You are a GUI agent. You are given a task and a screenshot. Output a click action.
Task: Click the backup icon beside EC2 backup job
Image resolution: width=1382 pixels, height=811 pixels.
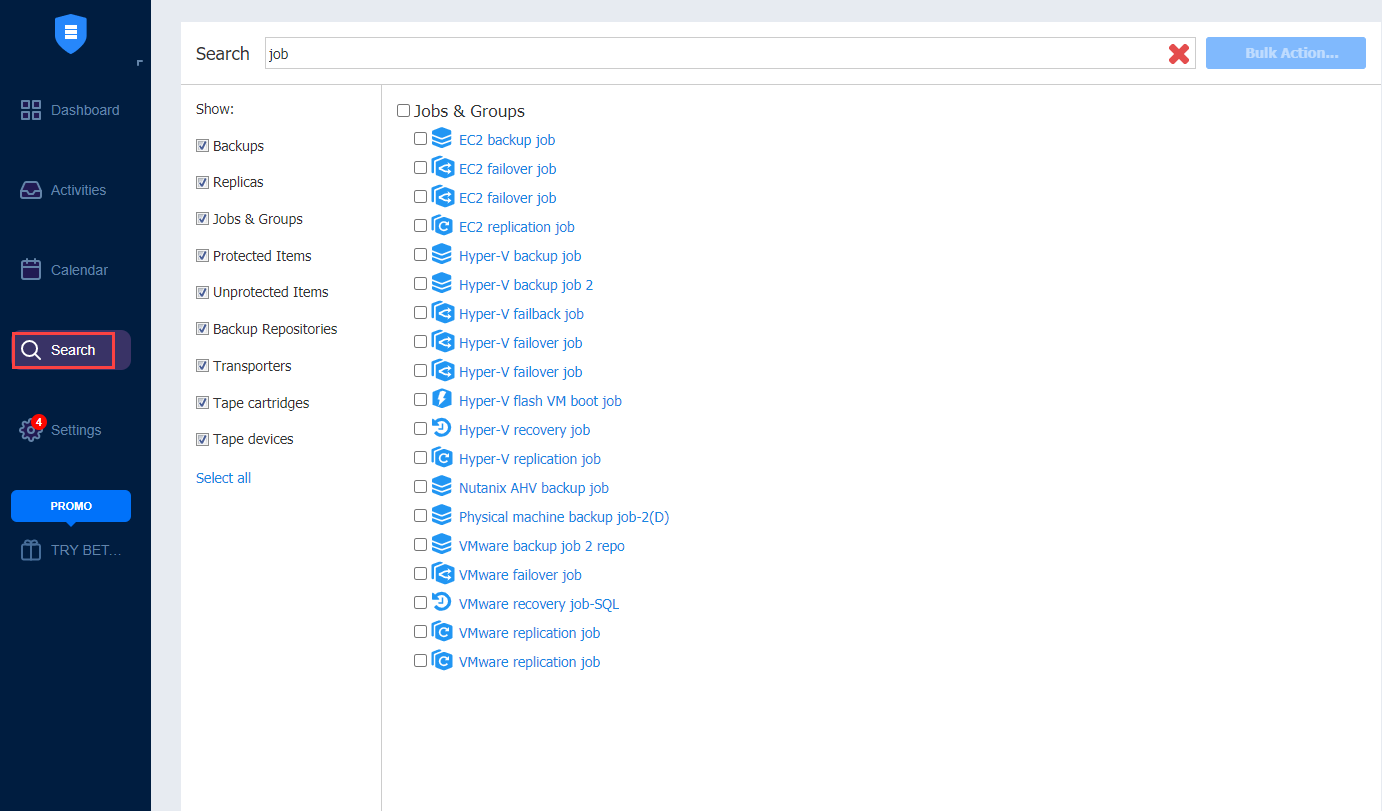[442, 139]
